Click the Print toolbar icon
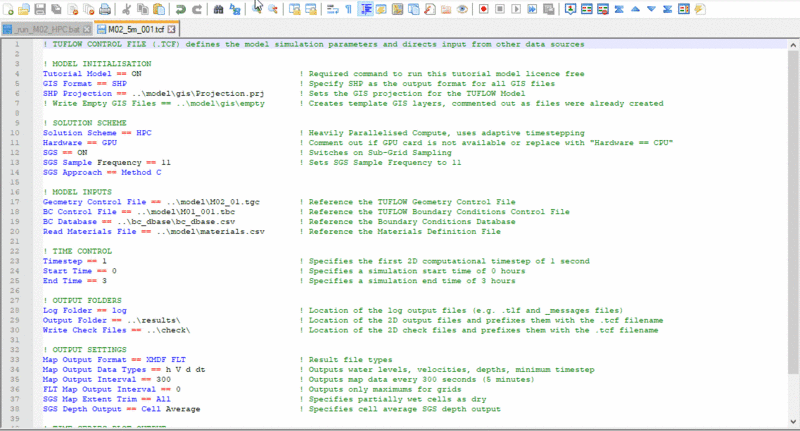The width and height of the screenshot is (800, 431). (104, 9)
